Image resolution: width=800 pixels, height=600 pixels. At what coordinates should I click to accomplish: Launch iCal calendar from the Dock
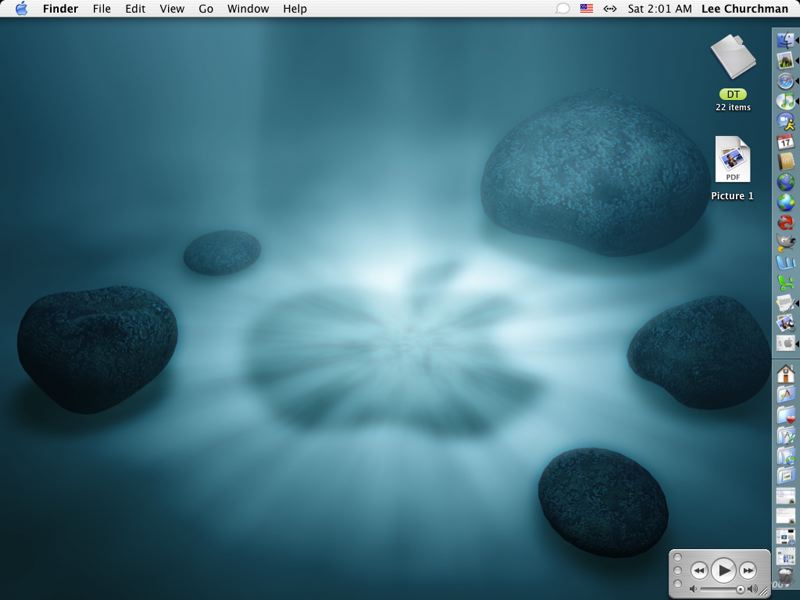(786, 142)
